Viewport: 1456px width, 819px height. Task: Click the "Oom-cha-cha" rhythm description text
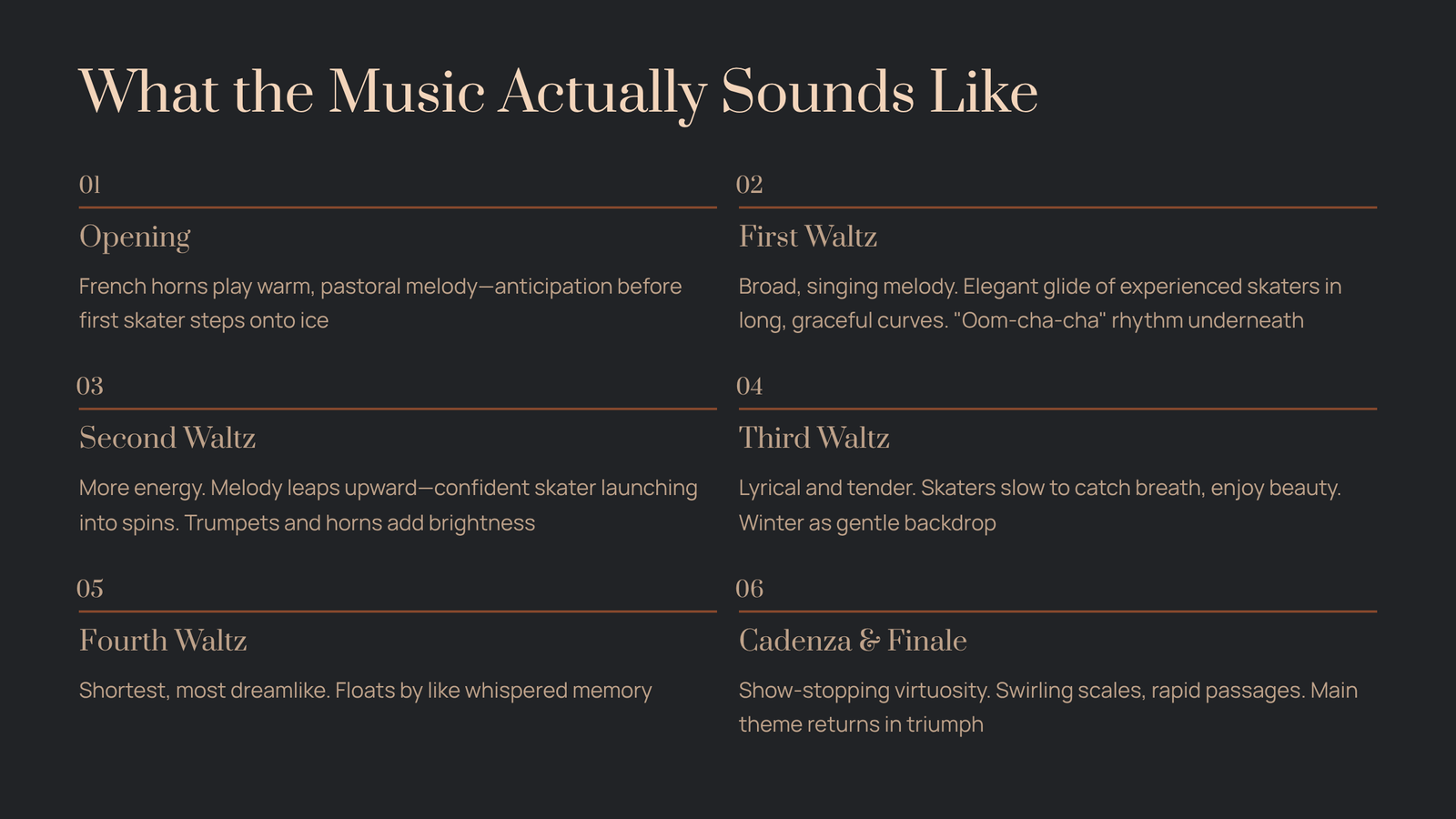(1039, 303)
